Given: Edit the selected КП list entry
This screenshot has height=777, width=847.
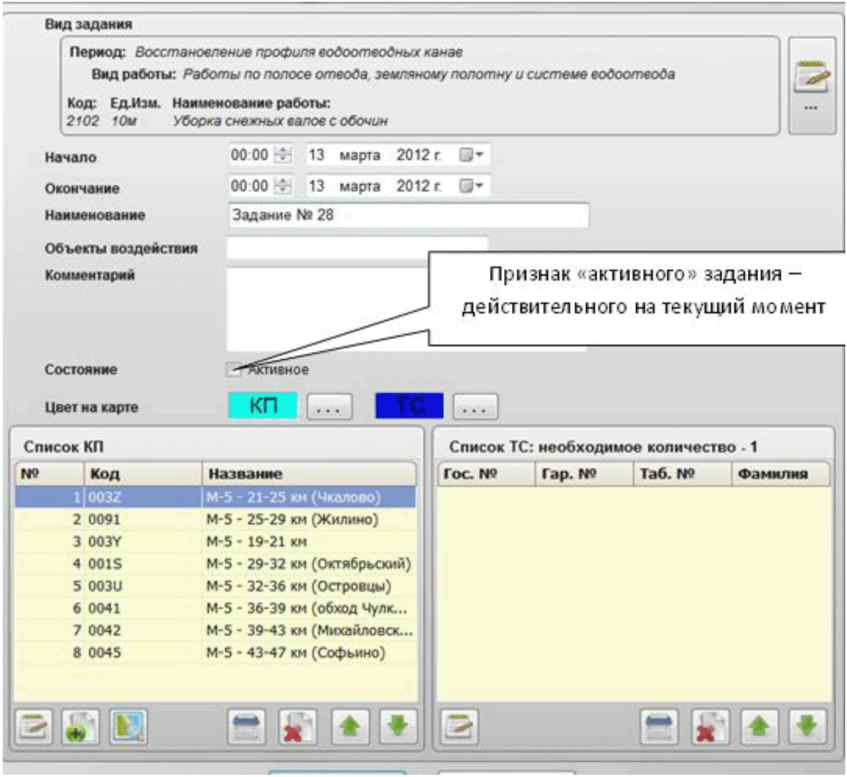Looking at the screenshot, I should (33, 727).
